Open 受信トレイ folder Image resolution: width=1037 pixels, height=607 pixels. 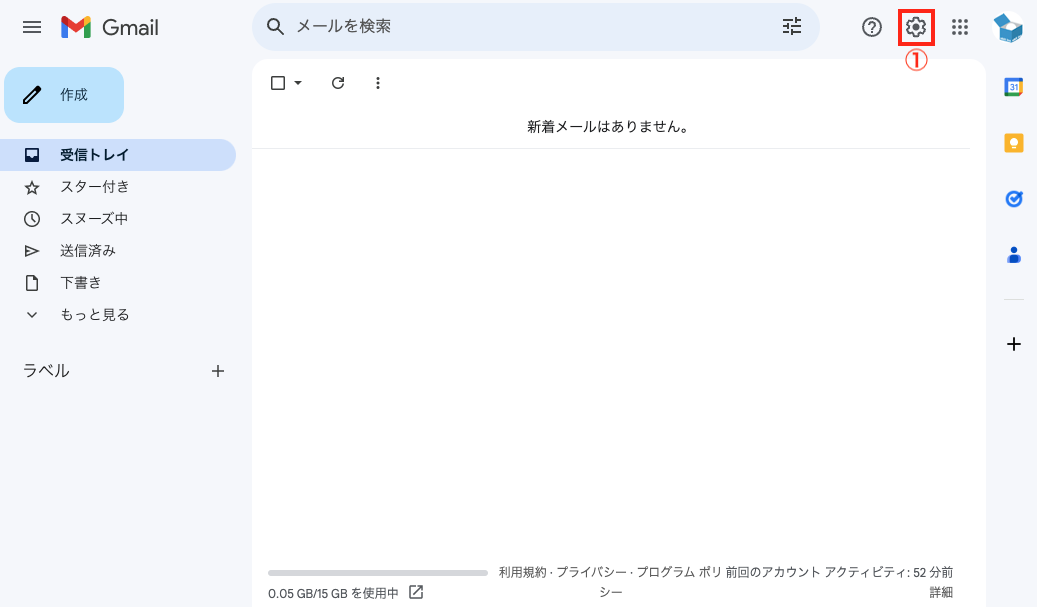pos(118,155)
